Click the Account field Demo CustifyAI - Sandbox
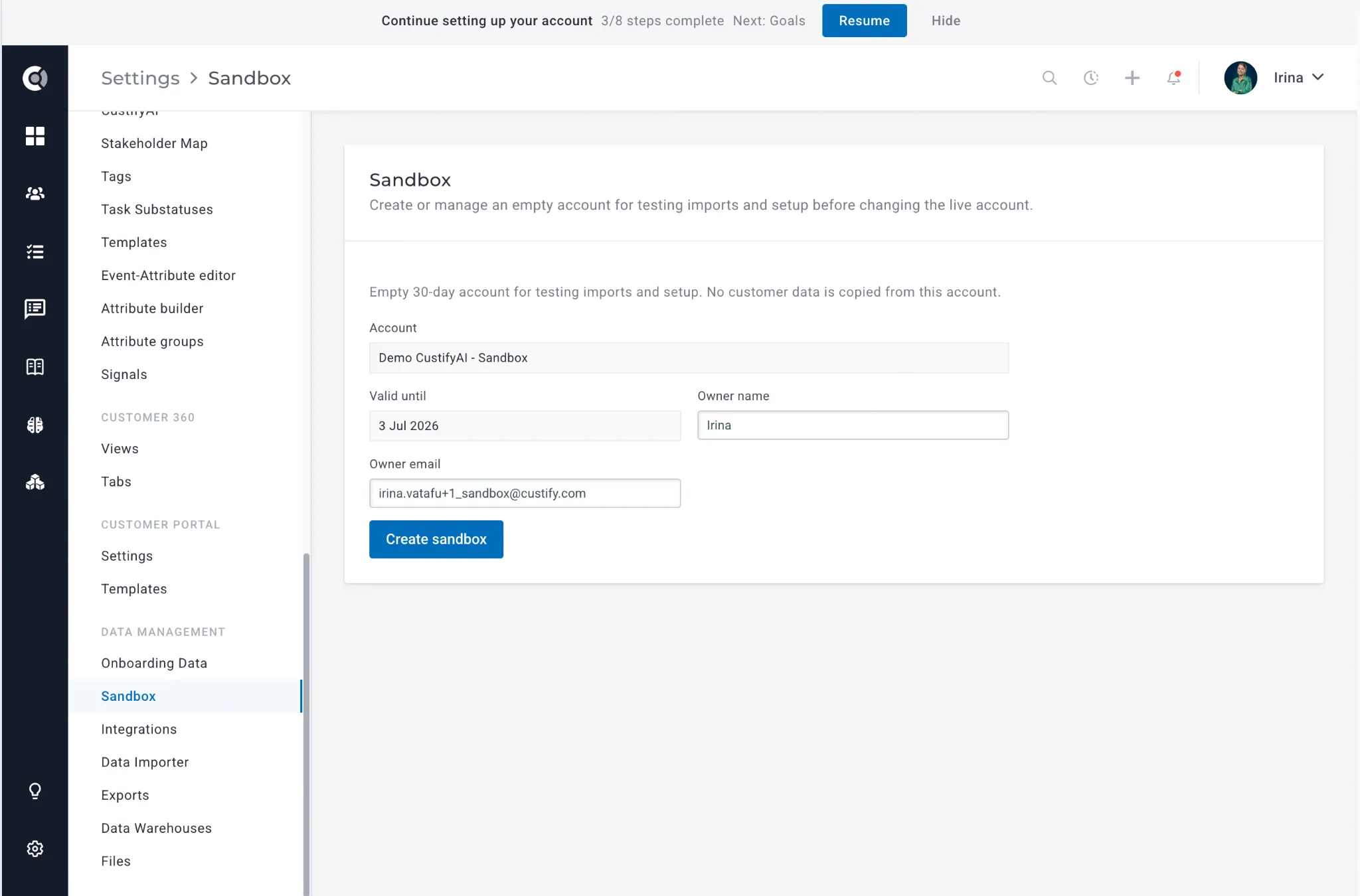Image resolution: width=1360 pixels, height=896 pixels. pyautogui.click(x=689, y=358)
